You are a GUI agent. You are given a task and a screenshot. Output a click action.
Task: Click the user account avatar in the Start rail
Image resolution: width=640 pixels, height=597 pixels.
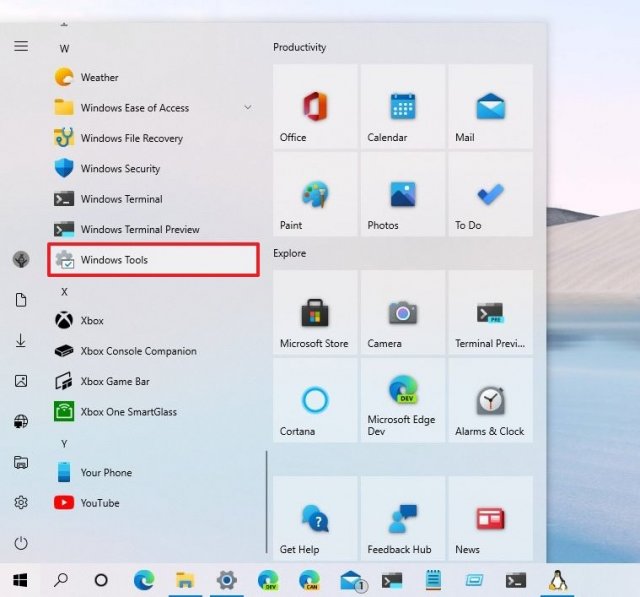[x=21, y=259]
